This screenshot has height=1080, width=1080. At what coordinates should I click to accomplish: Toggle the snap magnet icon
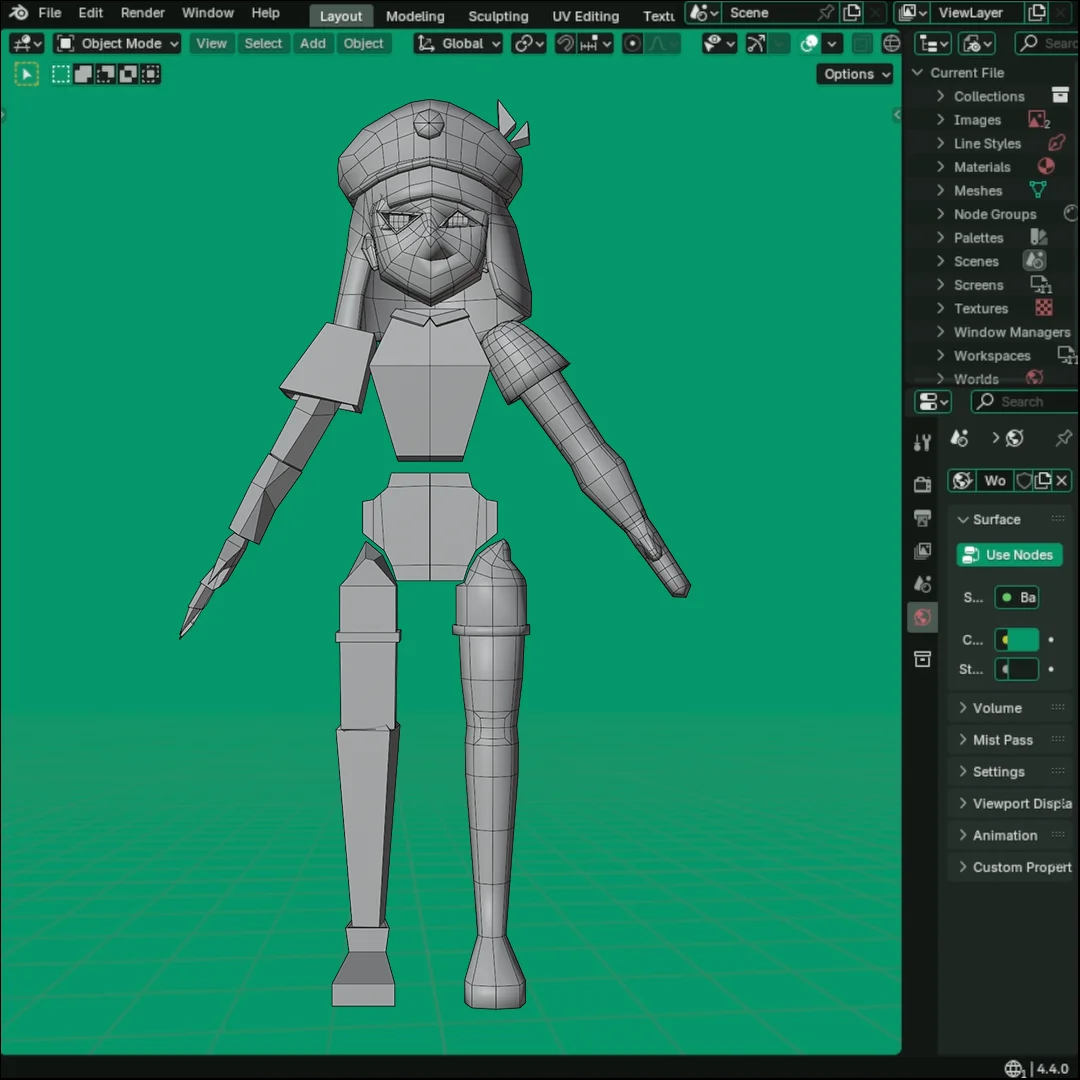566,44
